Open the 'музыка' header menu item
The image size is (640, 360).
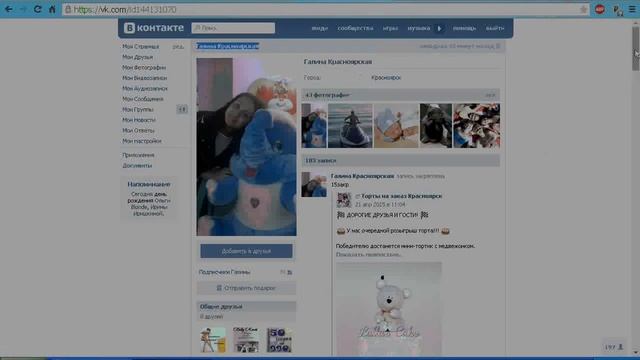point(419,28)
